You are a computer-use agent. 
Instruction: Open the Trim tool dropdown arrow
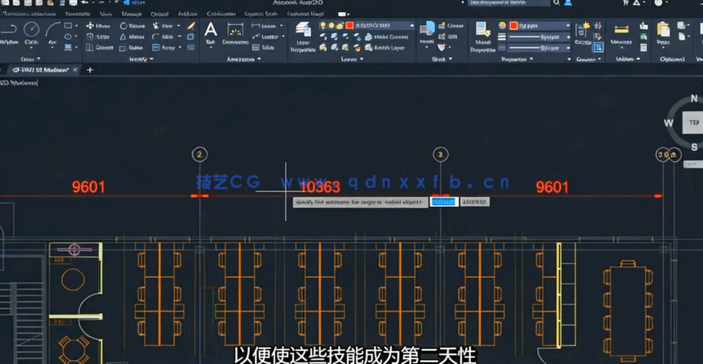(x=179, y=26)
